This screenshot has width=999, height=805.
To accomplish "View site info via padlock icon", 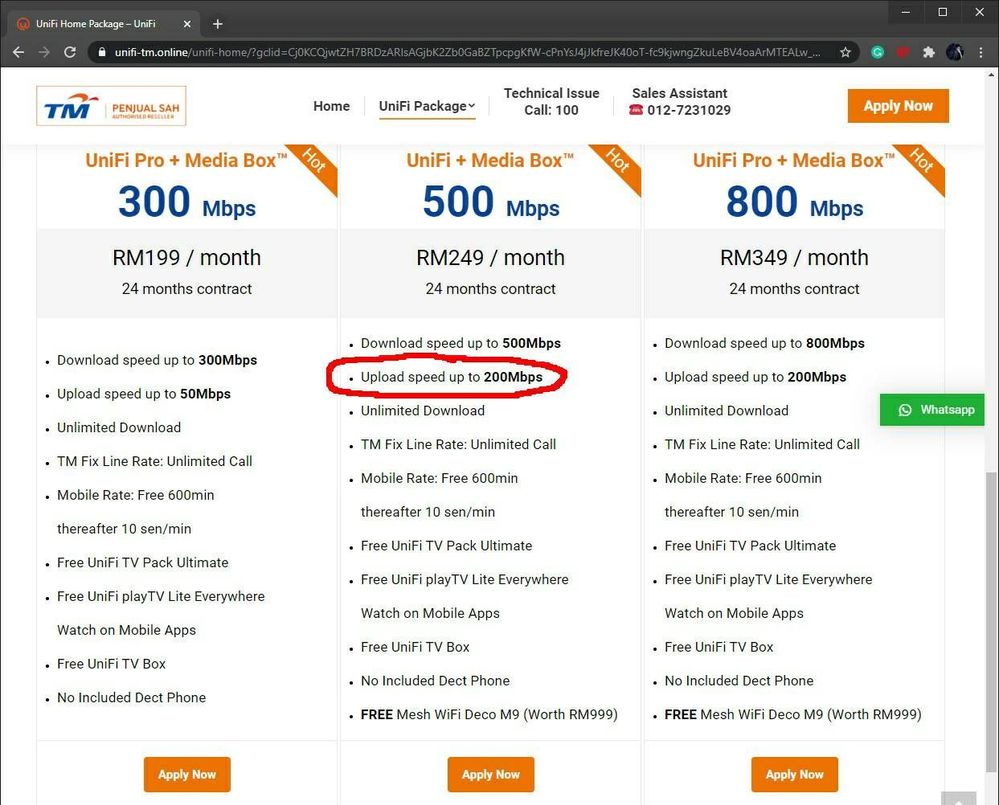I will pos(100,52).
